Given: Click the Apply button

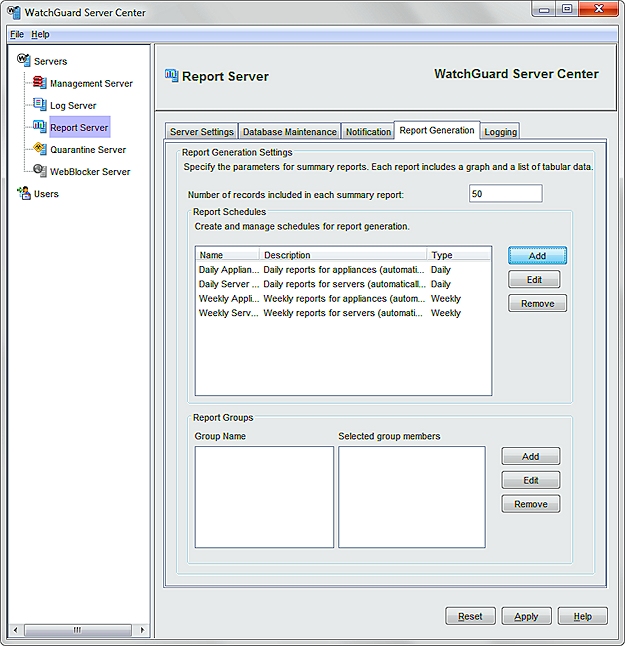Looking at the screenshot, I should point(526,616).
